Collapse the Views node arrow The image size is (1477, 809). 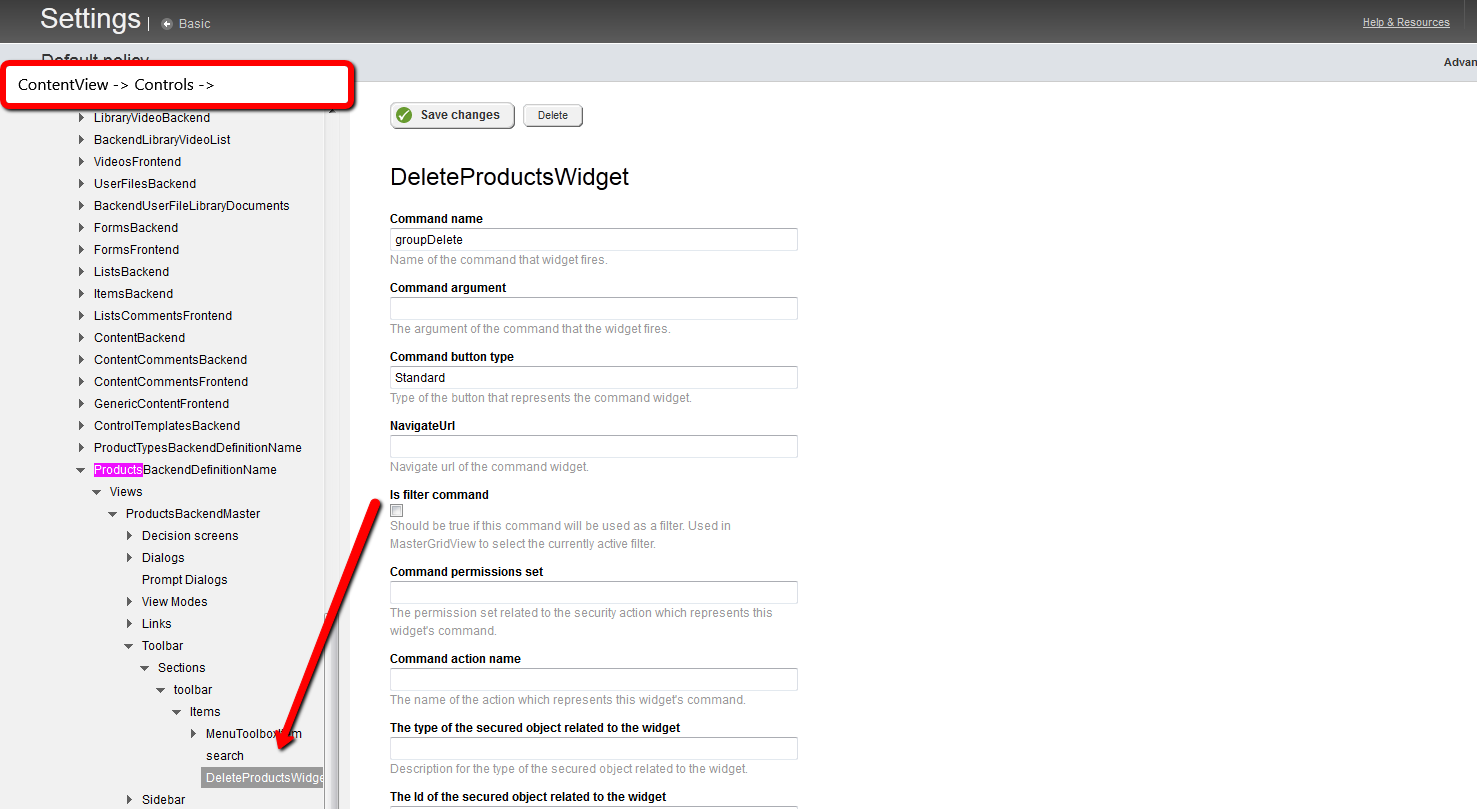pos(97,492)
